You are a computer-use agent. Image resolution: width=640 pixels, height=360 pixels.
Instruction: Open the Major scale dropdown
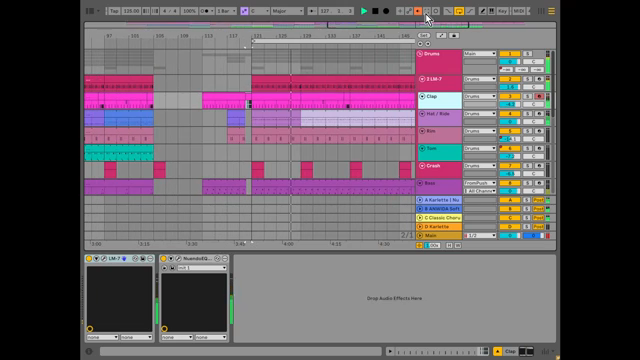[x=287, y=11]
